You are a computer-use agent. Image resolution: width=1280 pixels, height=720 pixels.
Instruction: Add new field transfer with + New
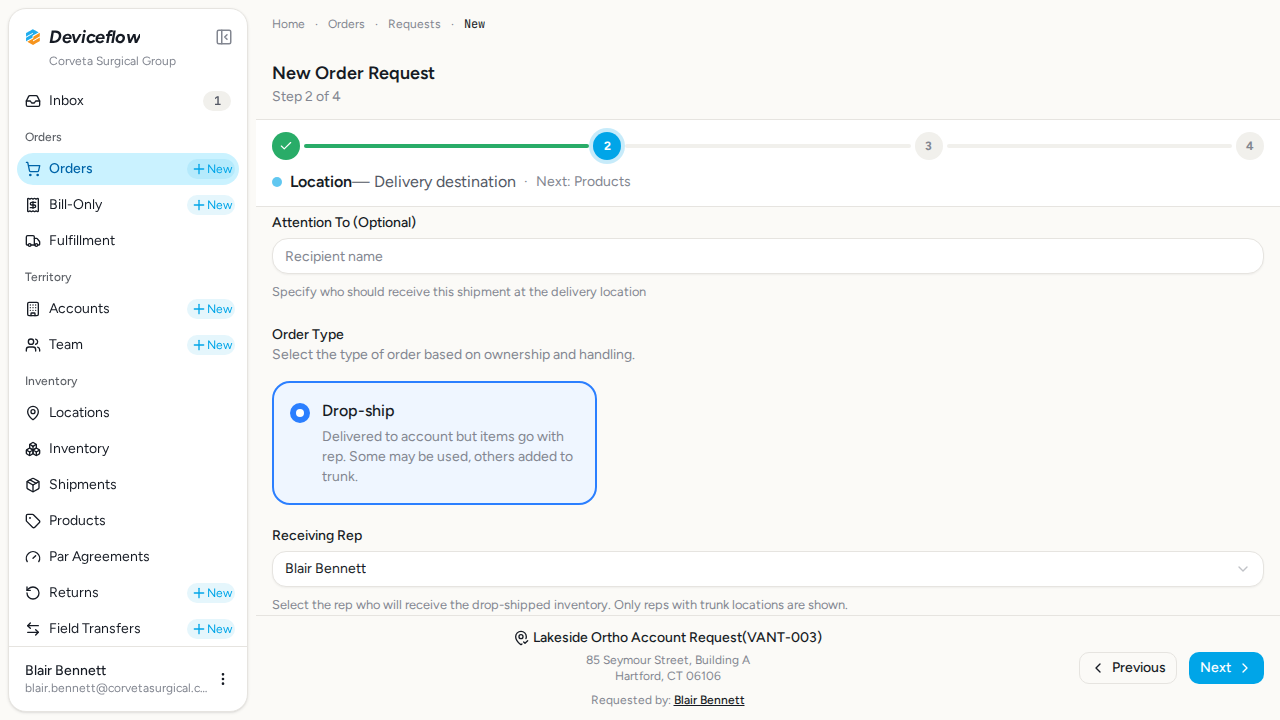point(212,629)
